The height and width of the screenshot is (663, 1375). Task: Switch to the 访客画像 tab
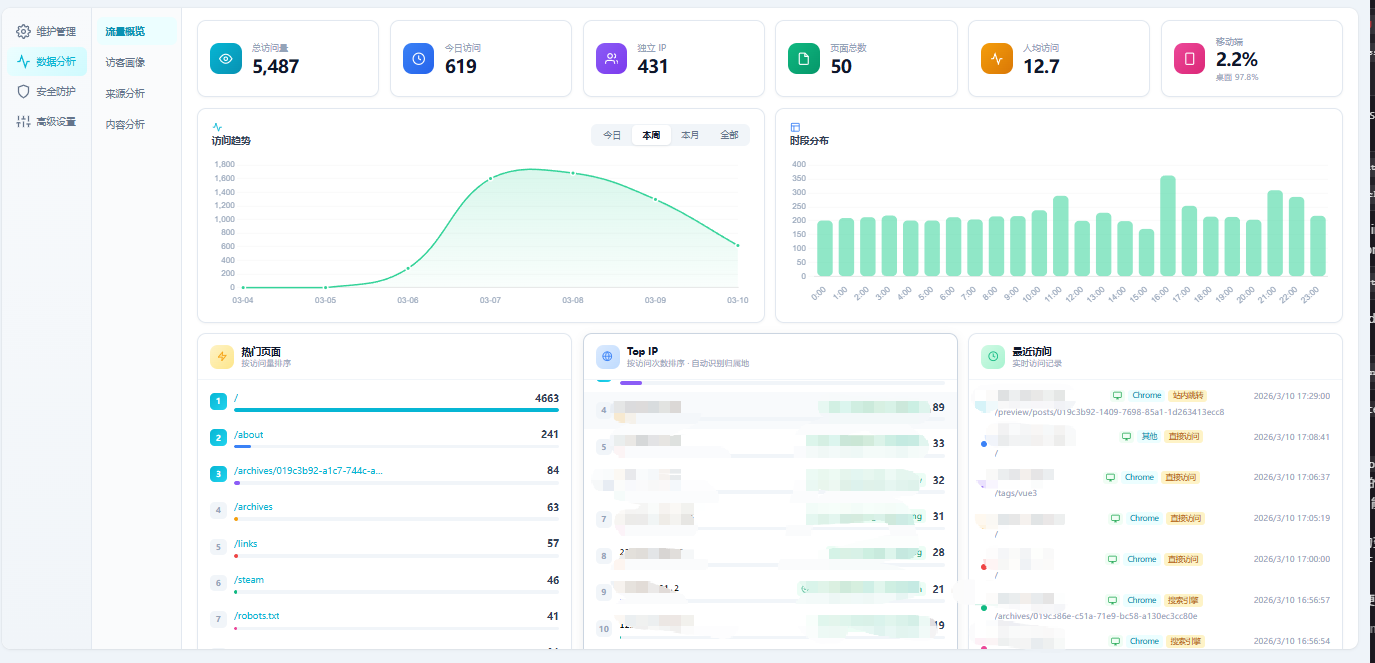126,62
